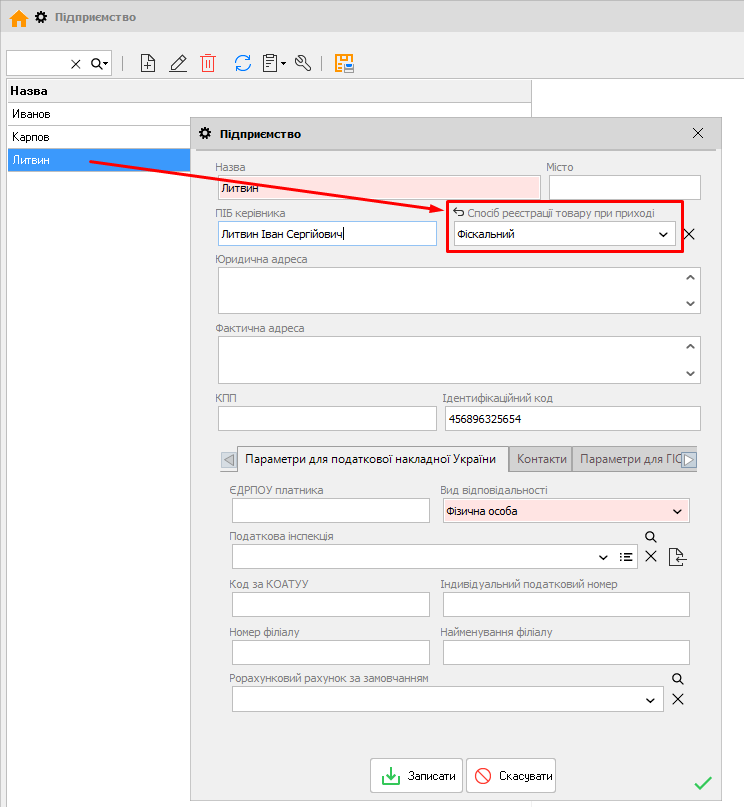Expand Рорахунковий рахунок за замовчанням dropdown
This screenshot has width=744, height=807.
(x=651, y=700)
